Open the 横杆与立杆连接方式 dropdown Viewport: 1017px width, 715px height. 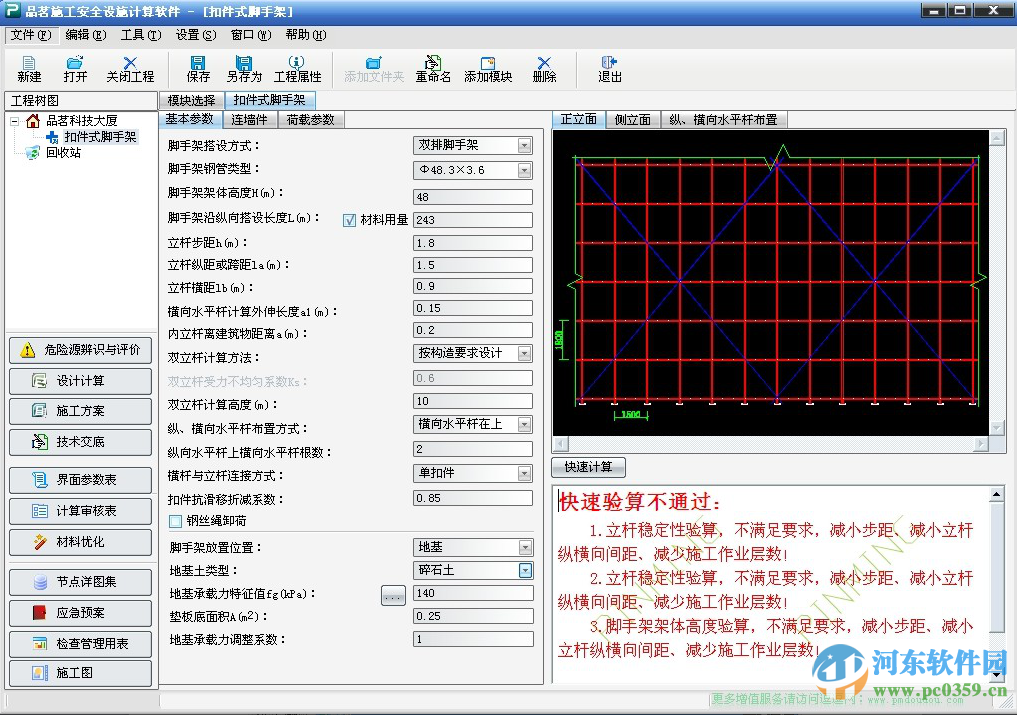524,474
